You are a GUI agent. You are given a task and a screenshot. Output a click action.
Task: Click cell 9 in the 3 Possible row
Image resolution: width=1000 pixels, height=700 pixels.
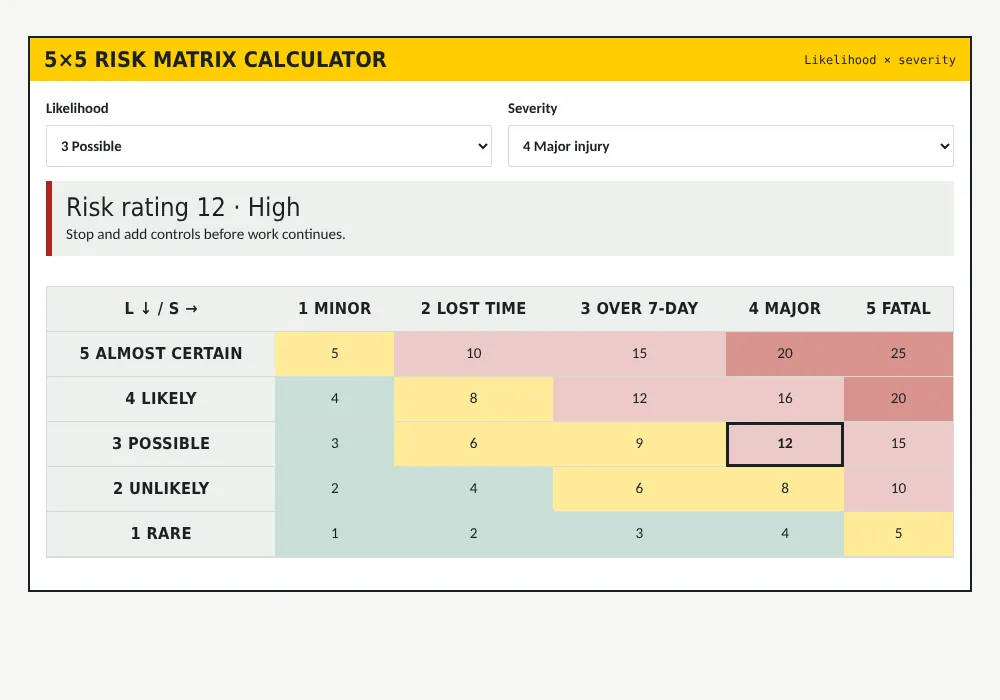(639, 444)
